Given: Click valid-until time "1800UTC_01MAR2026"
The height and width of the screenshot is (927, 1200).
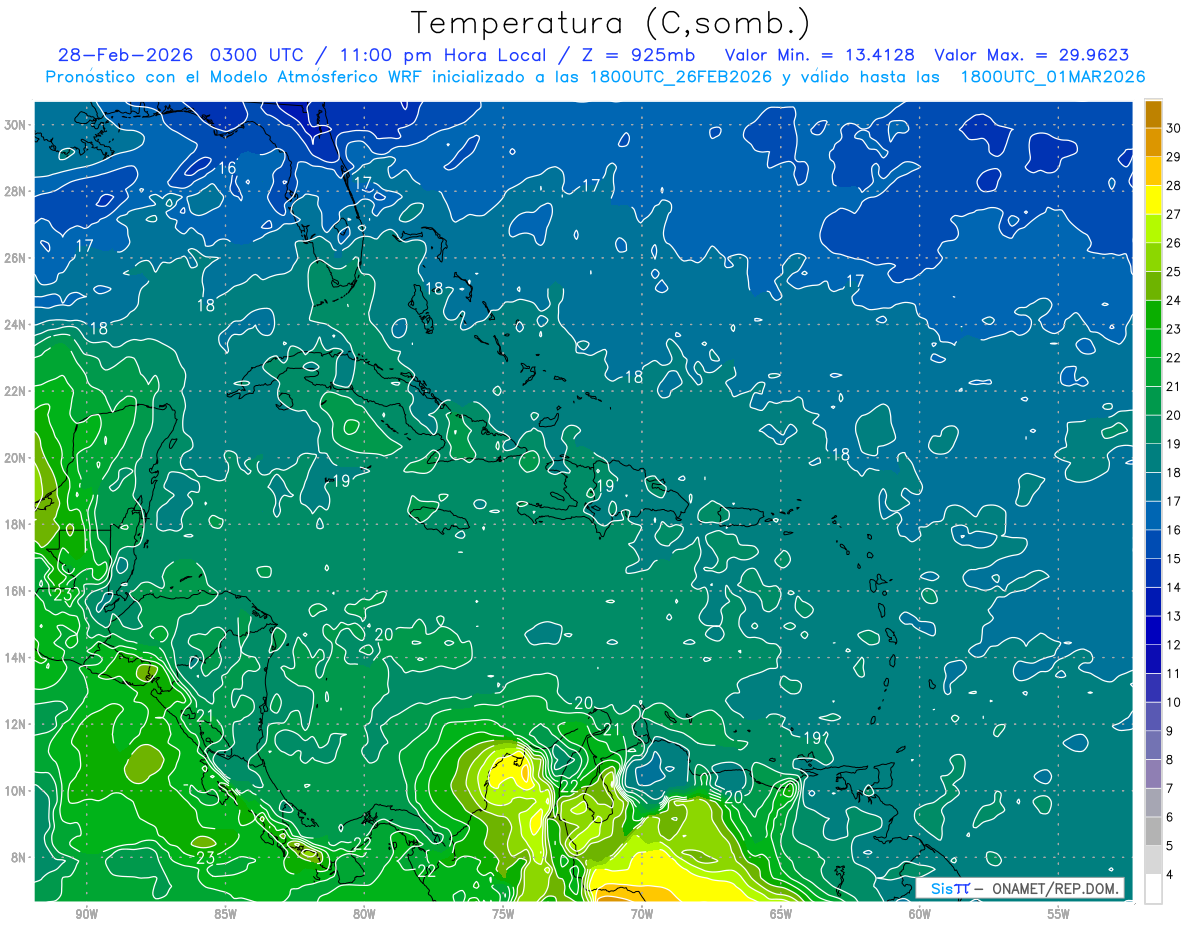Looking at the screenshot, I should (x=1052, y=77).
